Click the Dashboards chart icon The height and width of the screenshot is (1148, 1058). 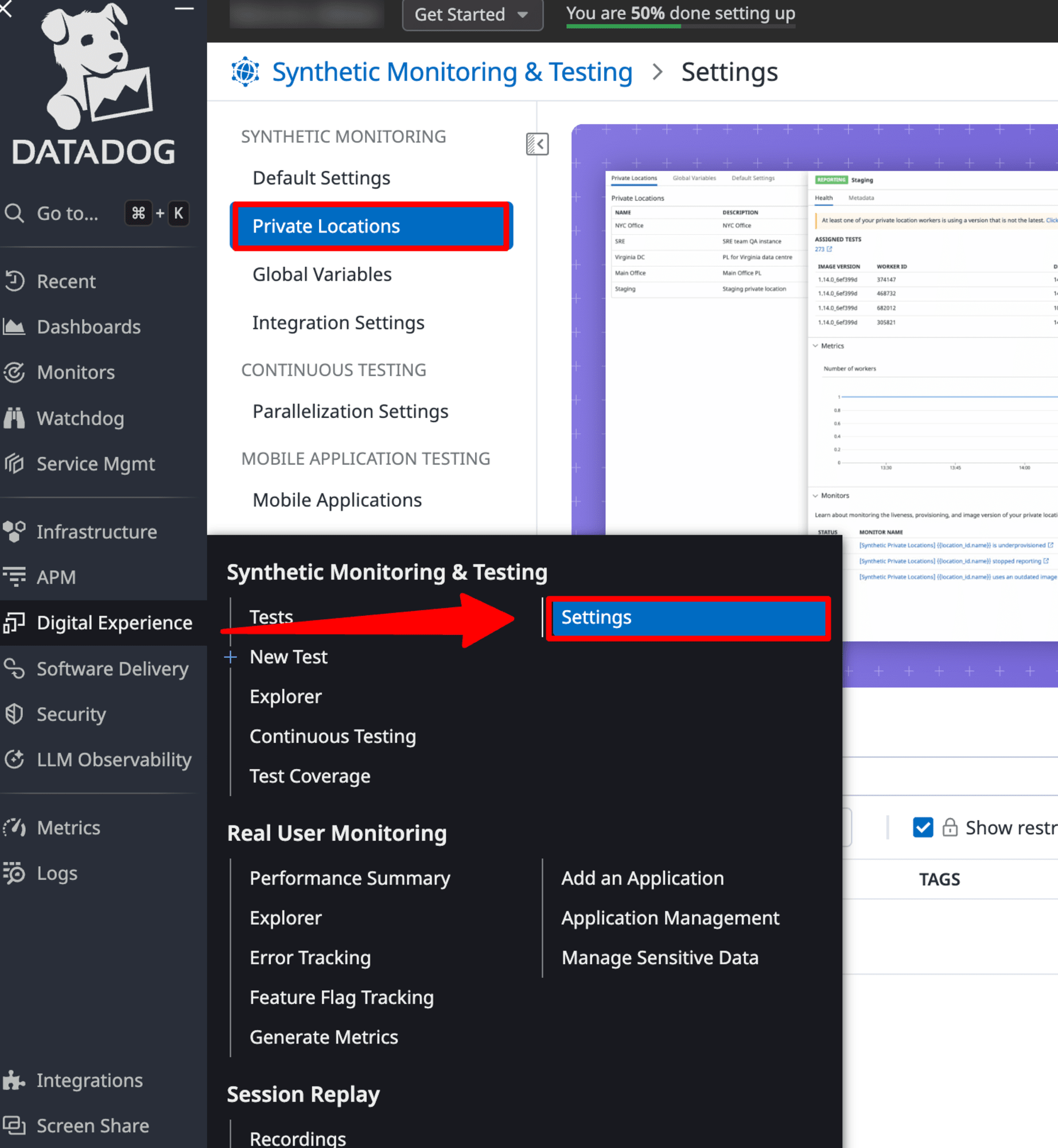14,327
